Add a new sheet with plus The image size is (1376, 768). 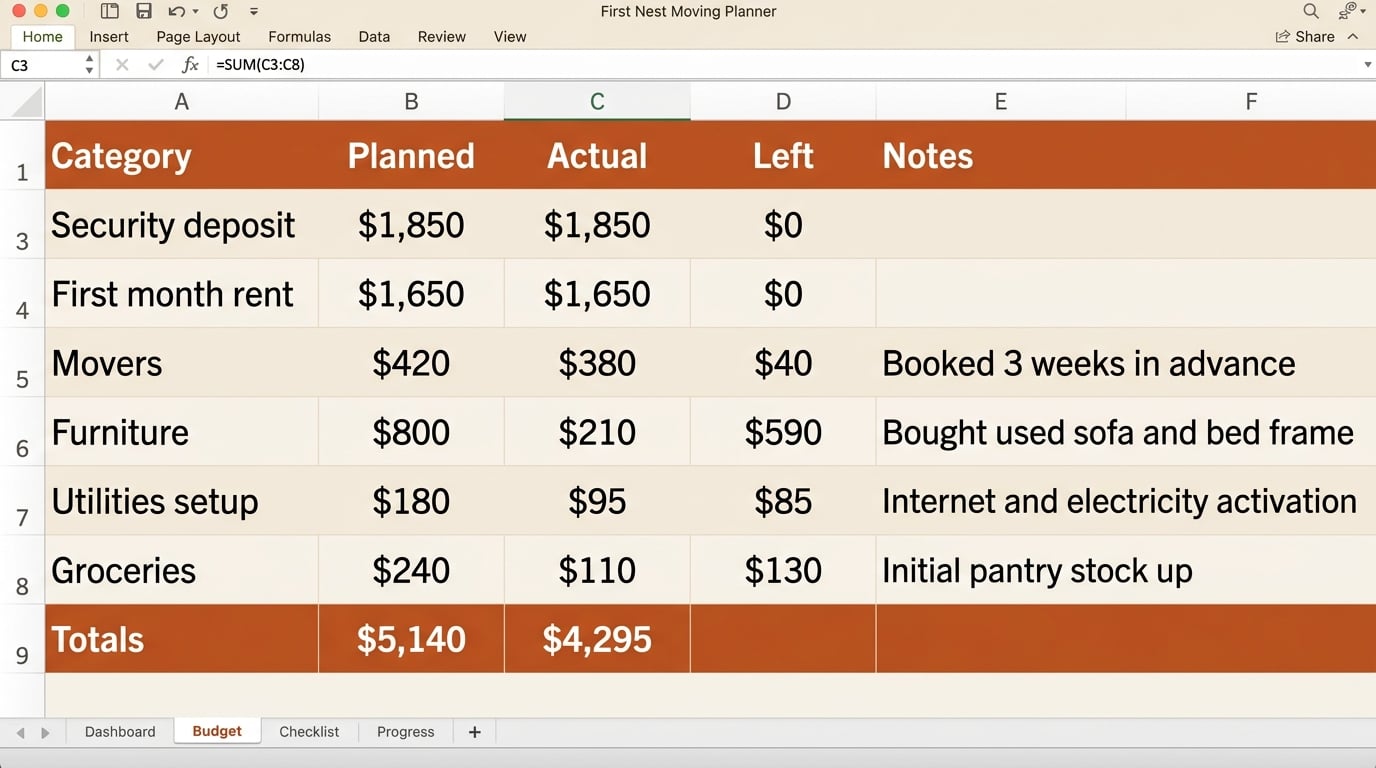click(x=475, y=732)
